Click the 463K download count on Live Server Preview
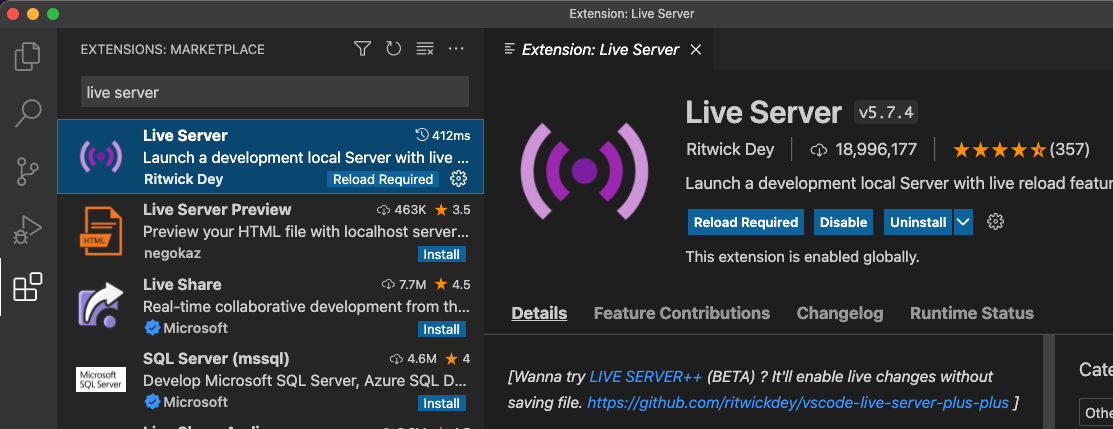 (x=401, y=210)
